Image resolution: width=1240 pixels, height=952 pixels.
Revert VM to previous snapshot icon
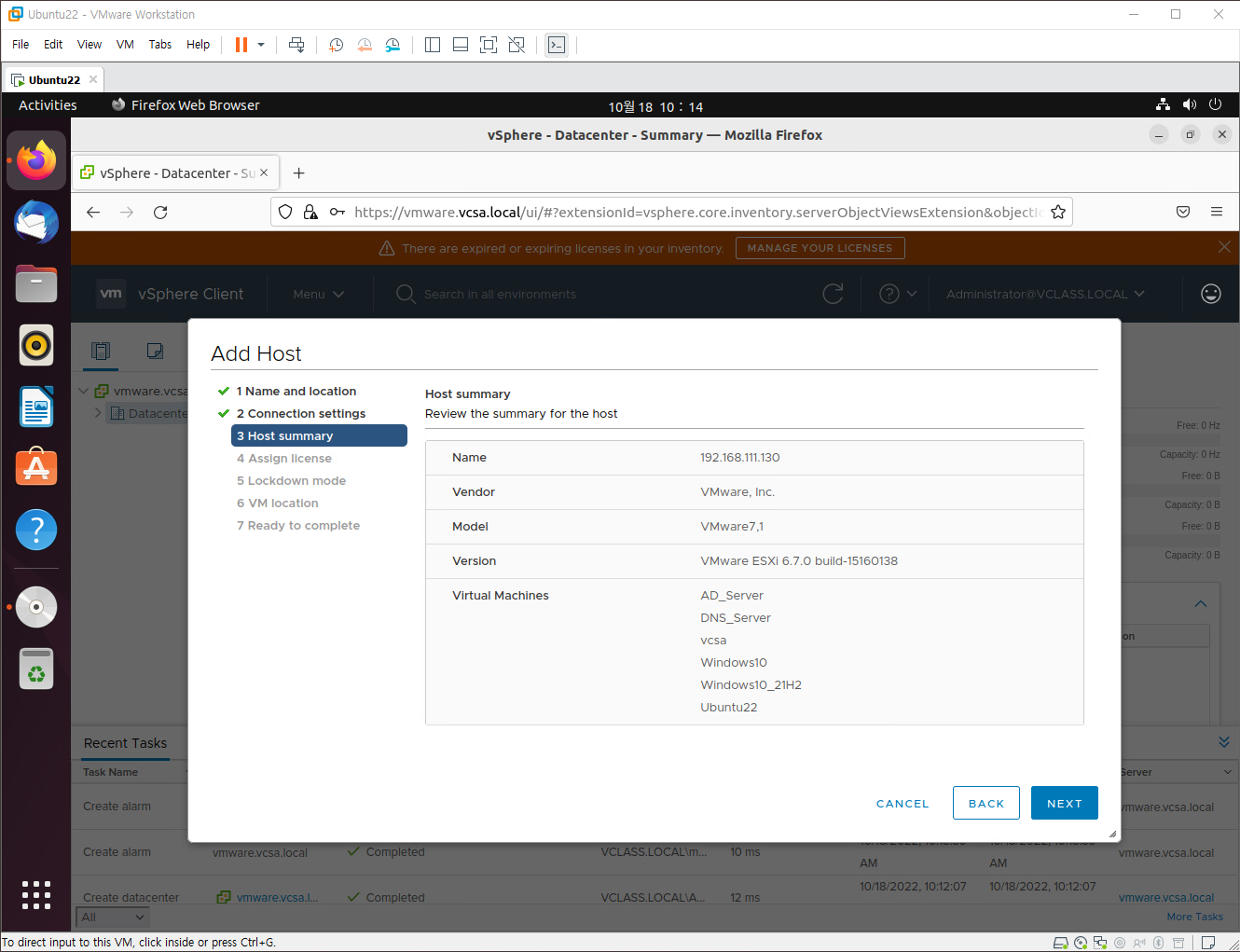(365, 45)
